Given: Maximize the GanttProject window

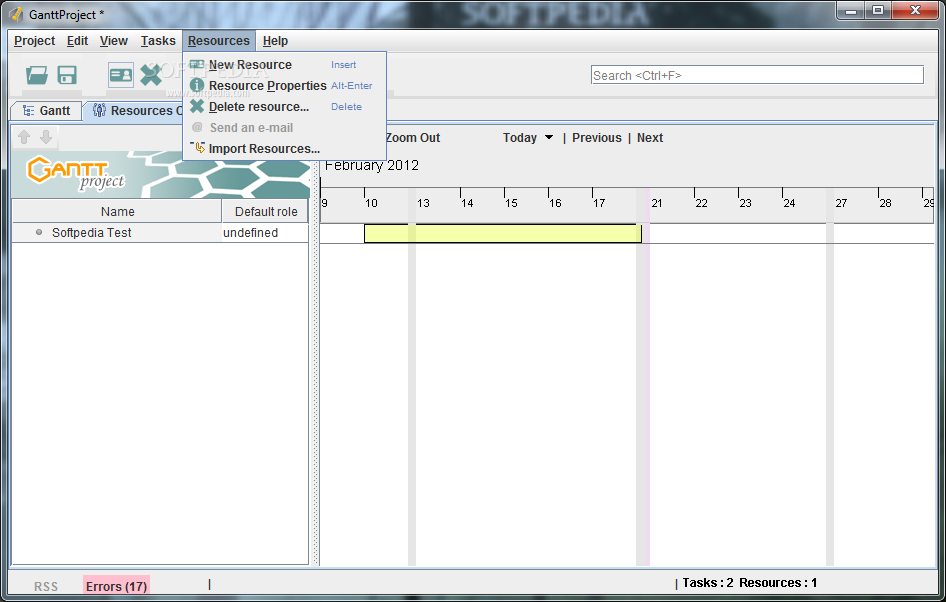Looking at the screenshot, I should coord(878,10).
